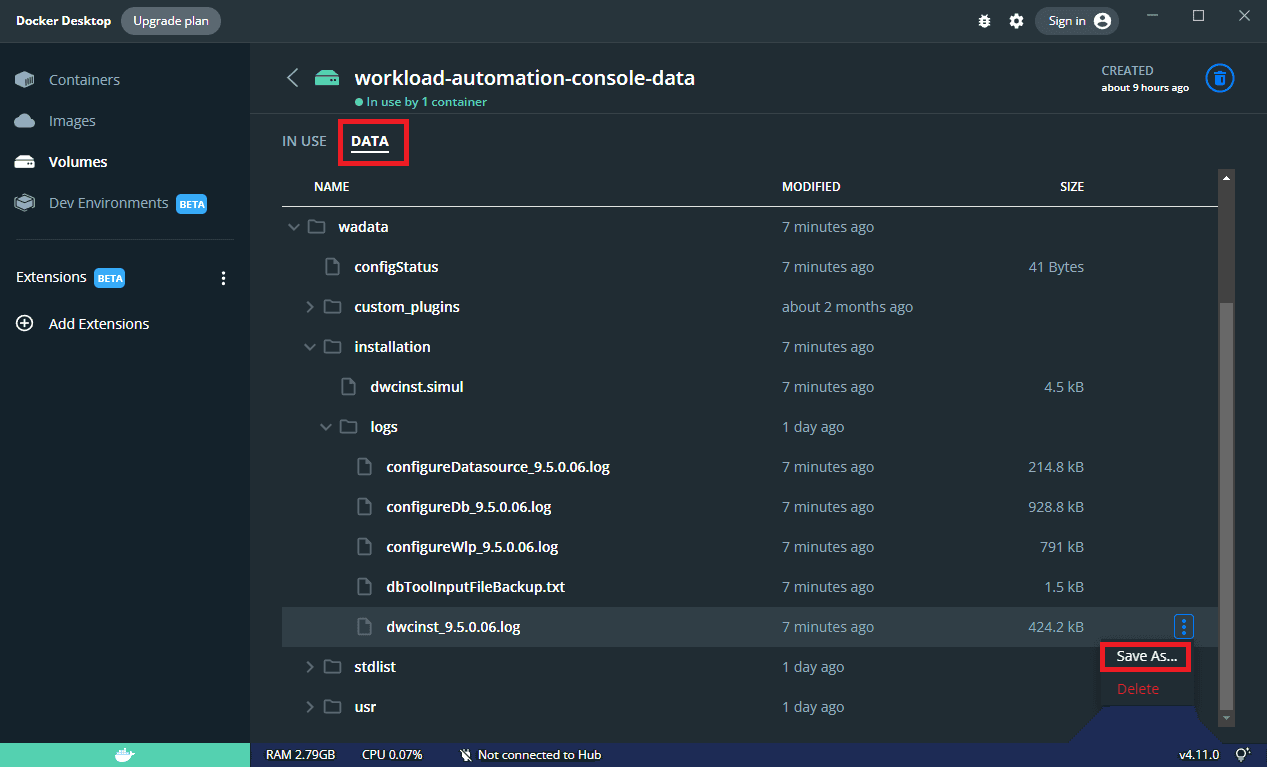Click the volume drive icon beside the title
This screenshot has height=767, width=1267.
coord(327,78)
